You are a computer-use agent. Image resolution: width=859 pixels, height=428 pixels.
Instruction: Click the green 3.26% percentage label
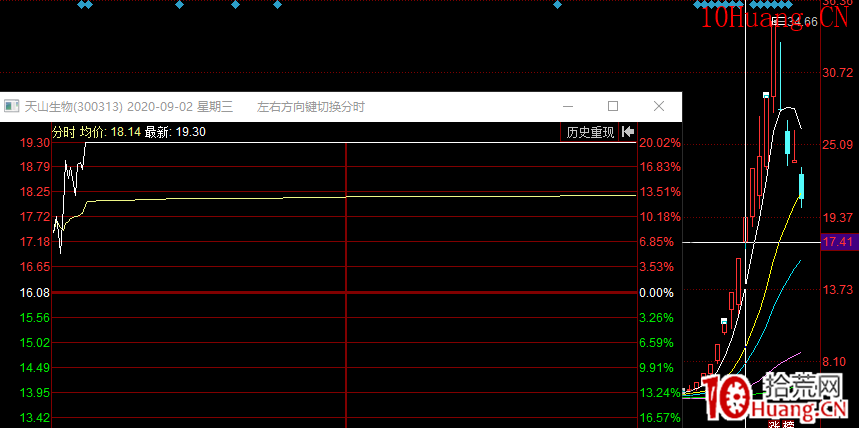click(x=657, y=317)
